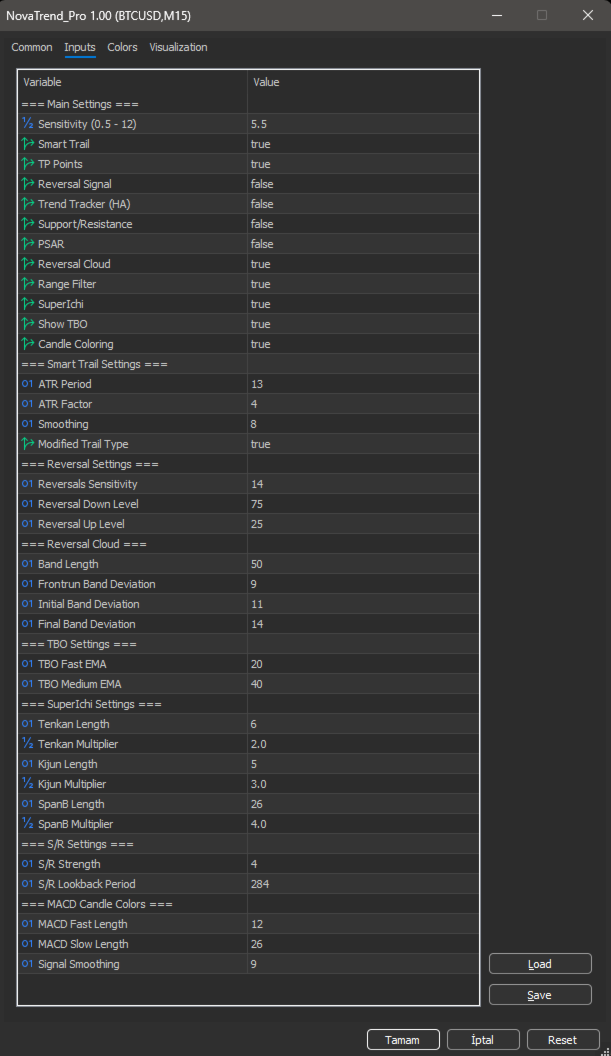The width and height of the screenshot is (611, 1056).
Task: Go to the Visualization tab
Action: pos(178,47)
